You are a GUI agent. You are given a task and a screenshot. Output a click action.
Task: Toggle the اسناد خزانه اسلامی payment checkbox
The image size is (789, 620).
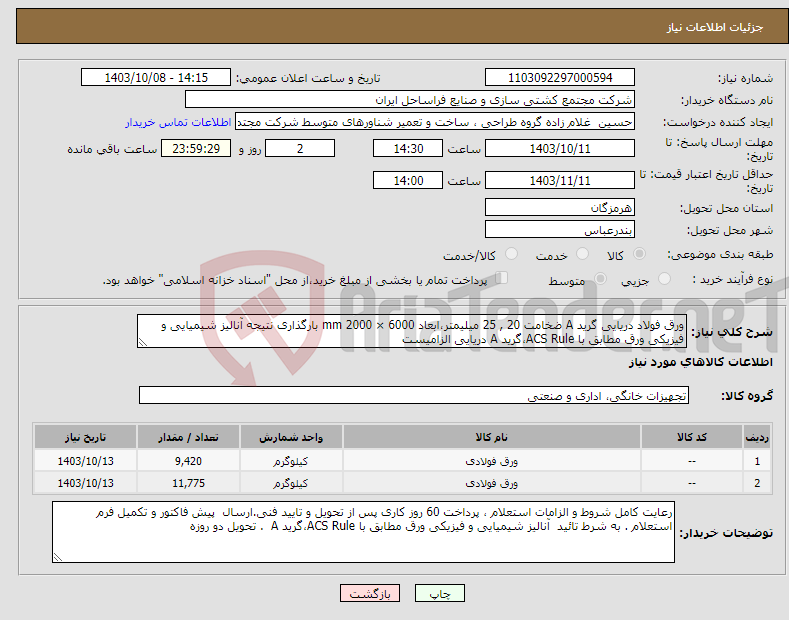(x=502, y=277)
